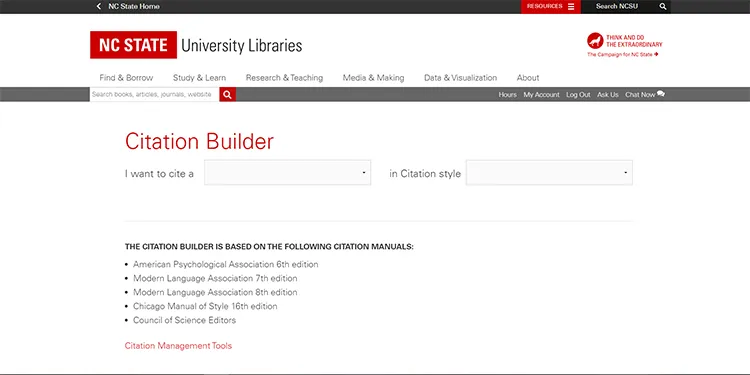
Task: Click the Chat Now speech bubble icon
Action: click(661, 94)
